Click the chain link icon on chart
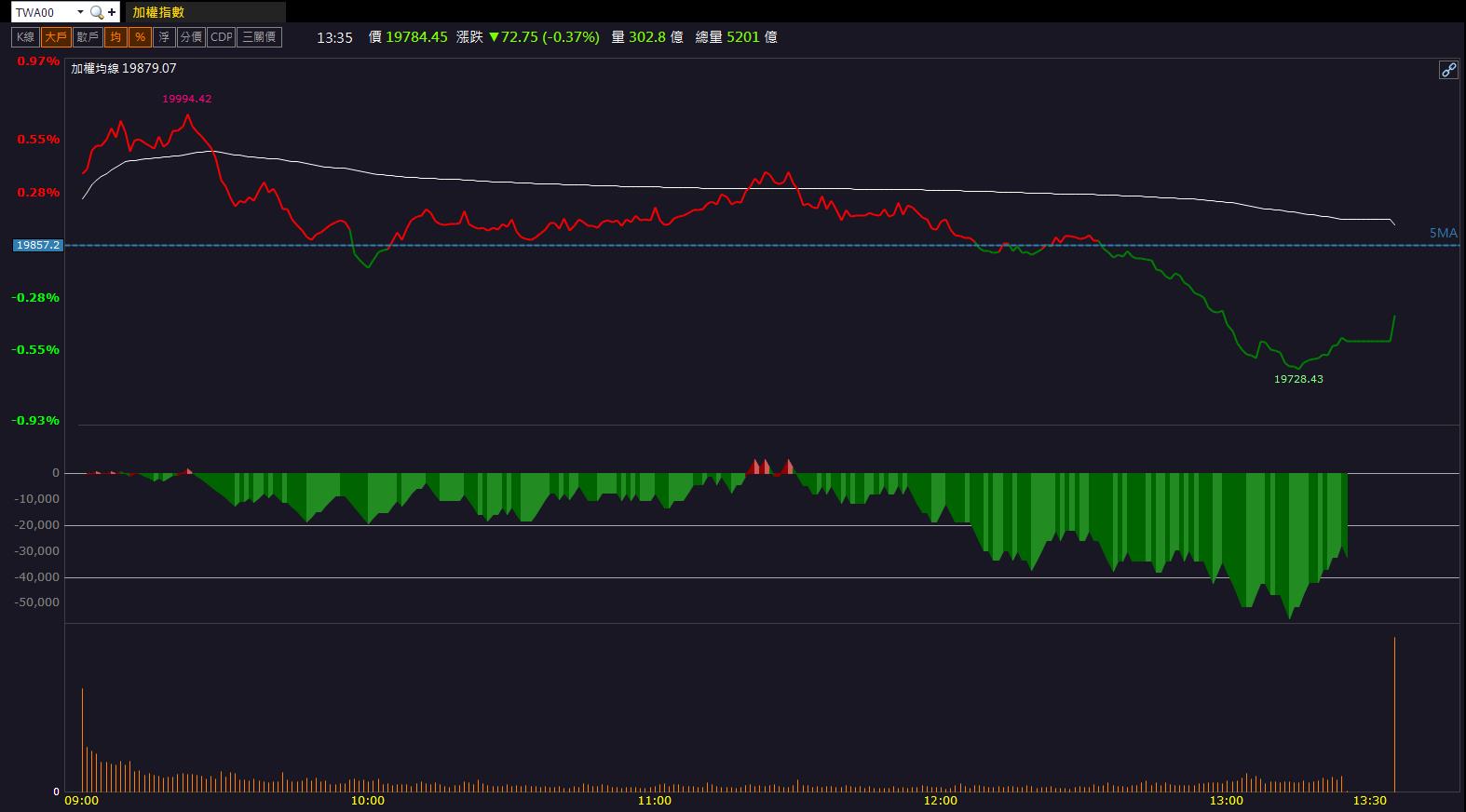Screen dimensions: 1466x812 (x=1448, y=70)
